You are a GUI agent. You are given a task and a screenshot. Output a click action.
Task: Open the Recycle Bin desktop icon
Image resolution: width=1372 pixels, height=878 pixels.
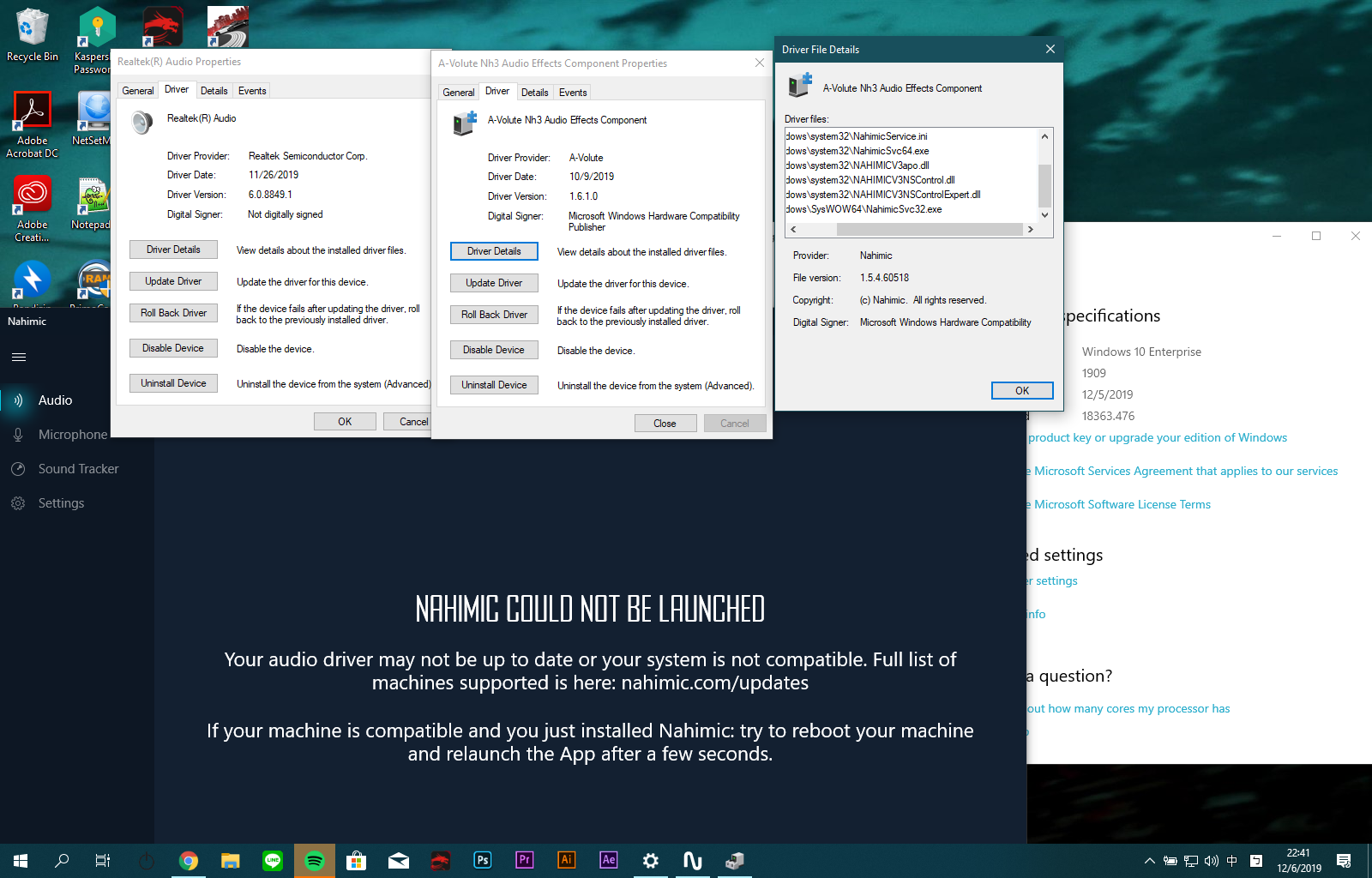tap(33, 34)
